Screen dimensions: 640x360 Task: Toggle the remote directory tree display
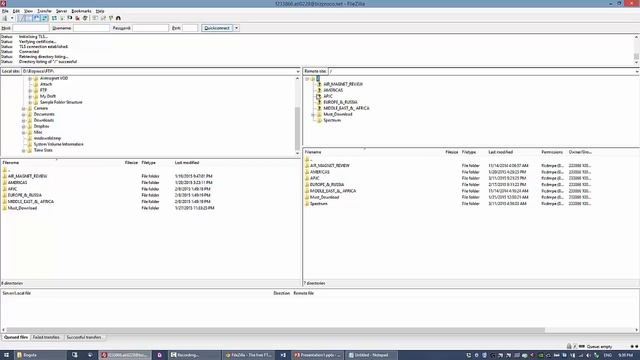tap(37, 18)
